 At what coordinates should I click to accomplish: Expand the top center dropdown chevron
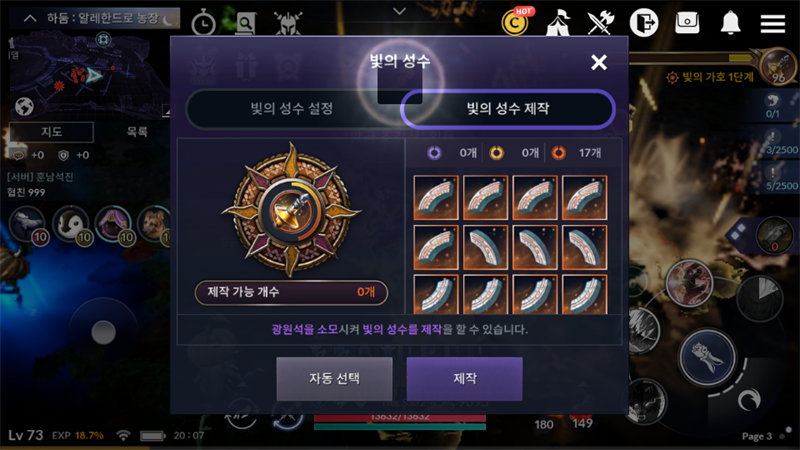(399, 11)
